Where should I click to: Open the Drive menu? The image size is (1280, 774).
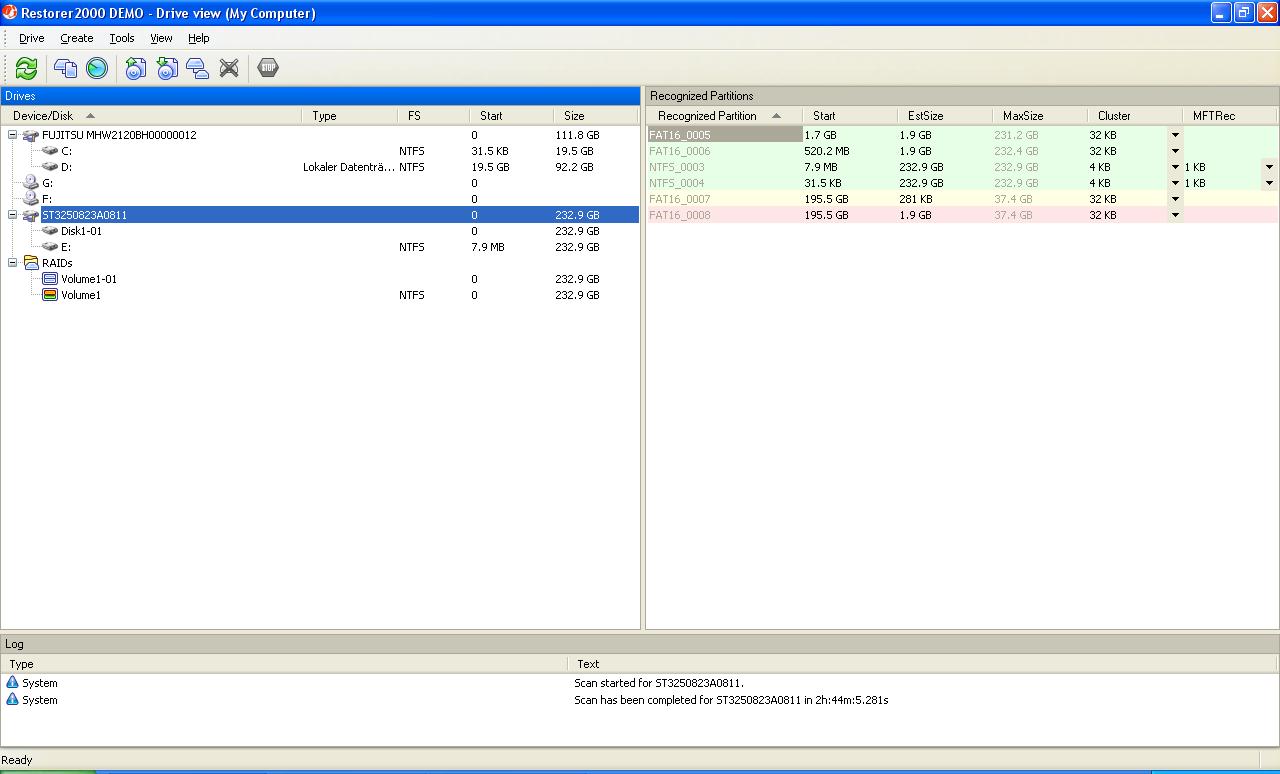pos(32,38)
